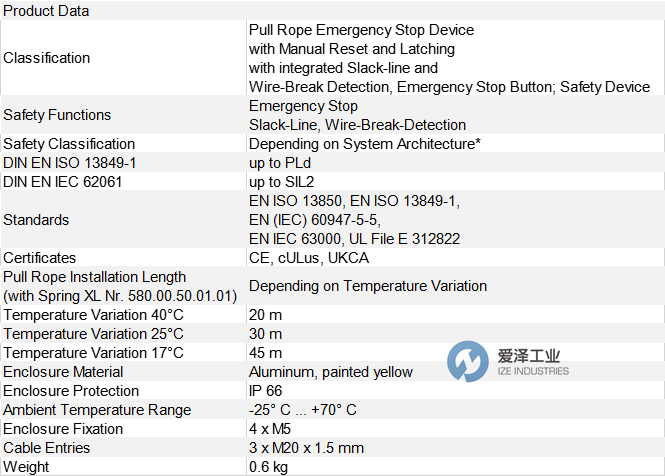Click the '30 m' value cell

point(266,334)
